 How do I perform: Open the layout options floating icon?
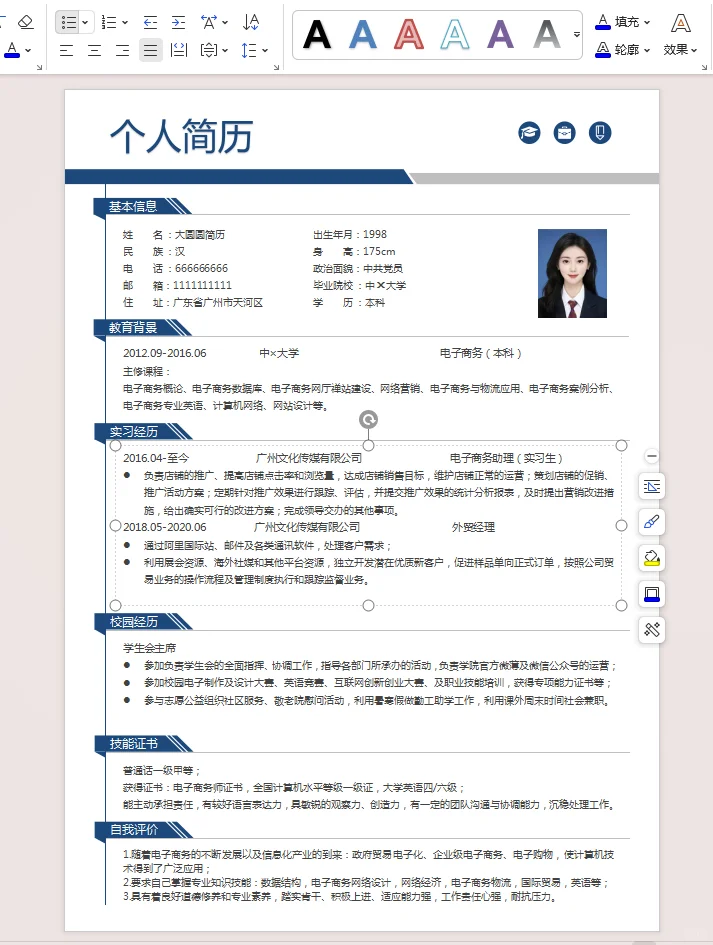point(652,486)
